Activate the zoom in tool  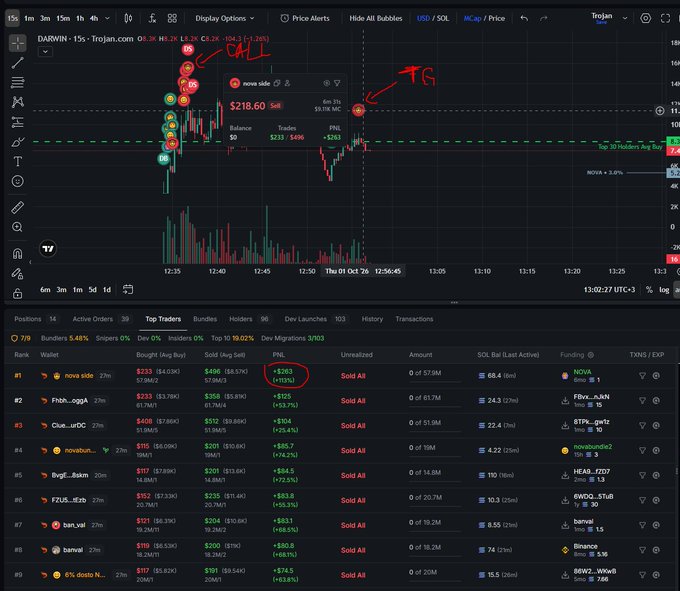coord(18,227)
